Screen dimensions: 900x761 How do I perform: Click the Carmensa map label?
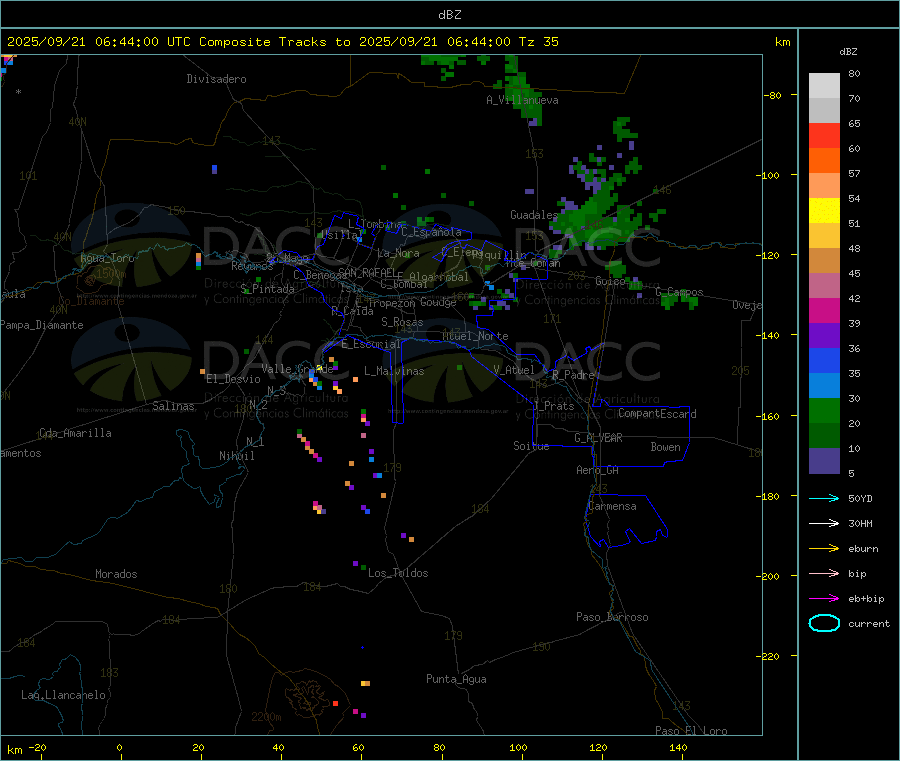point(612,506)
